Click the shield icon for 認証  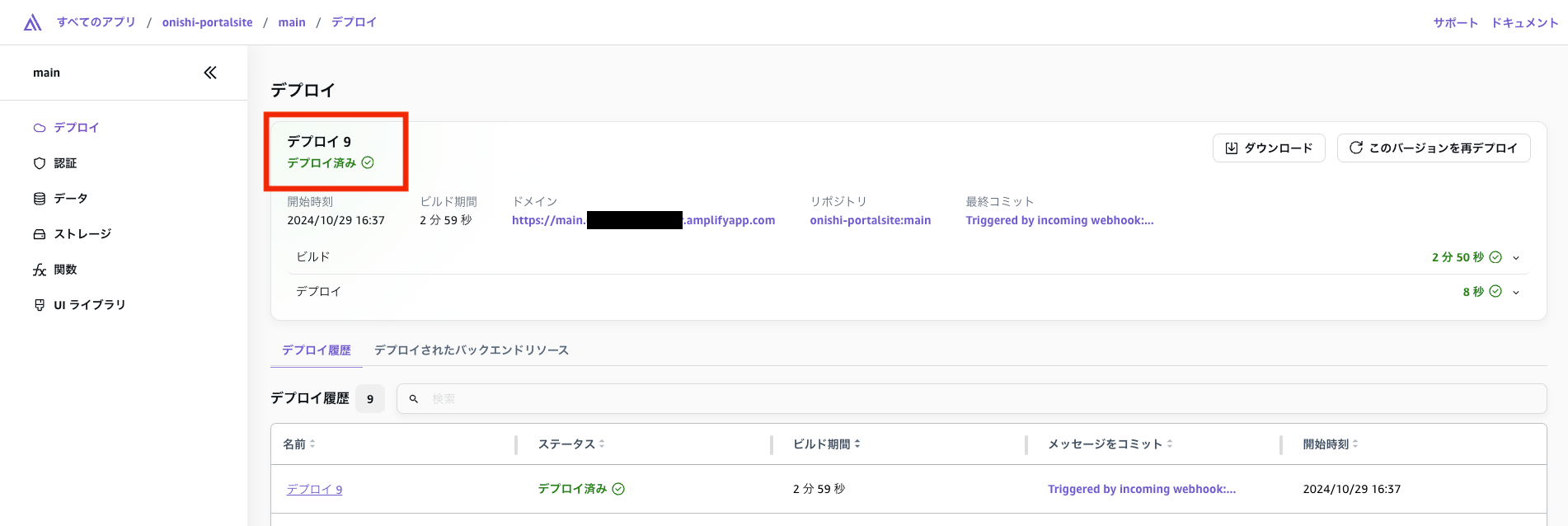coord(39,163)
